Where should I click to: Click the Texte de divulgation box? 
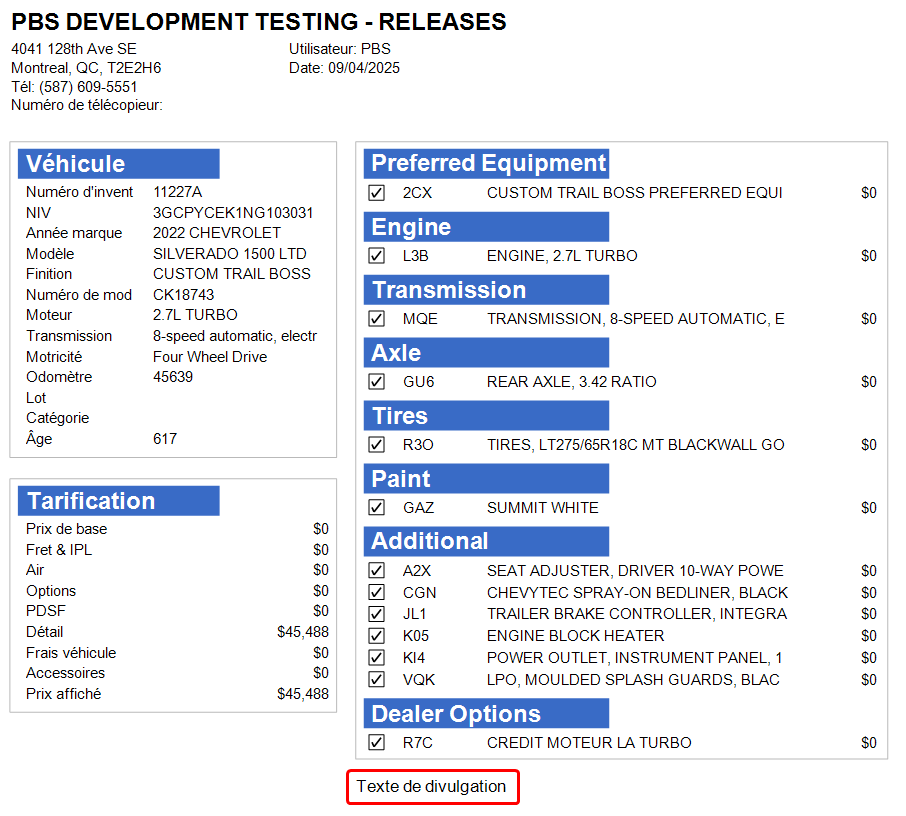432,787
